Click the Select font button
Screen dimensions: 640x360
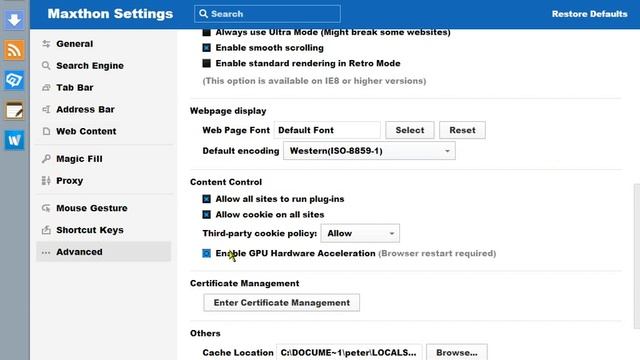click(x=410, y=130)
